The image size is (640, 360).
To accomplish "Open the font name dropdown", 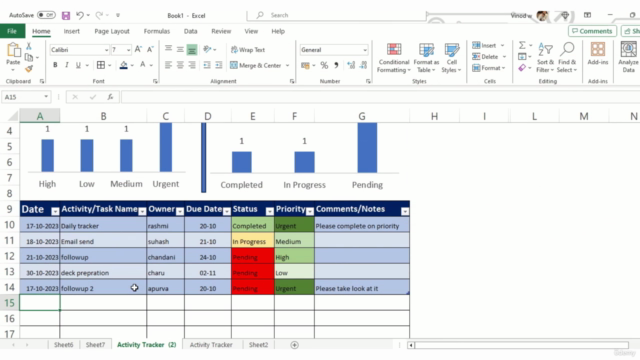I will (x=107, y=50).
